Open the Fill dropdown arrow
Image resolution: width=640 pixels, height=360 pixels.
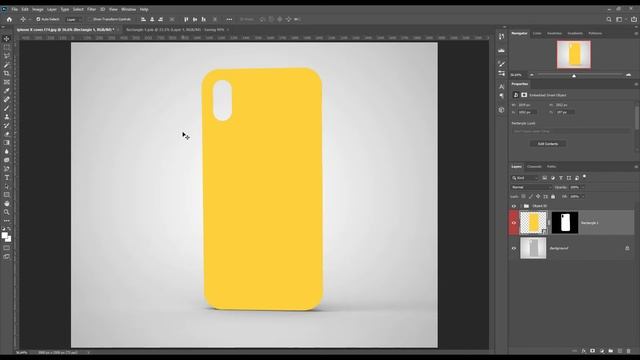pos(583,196)
